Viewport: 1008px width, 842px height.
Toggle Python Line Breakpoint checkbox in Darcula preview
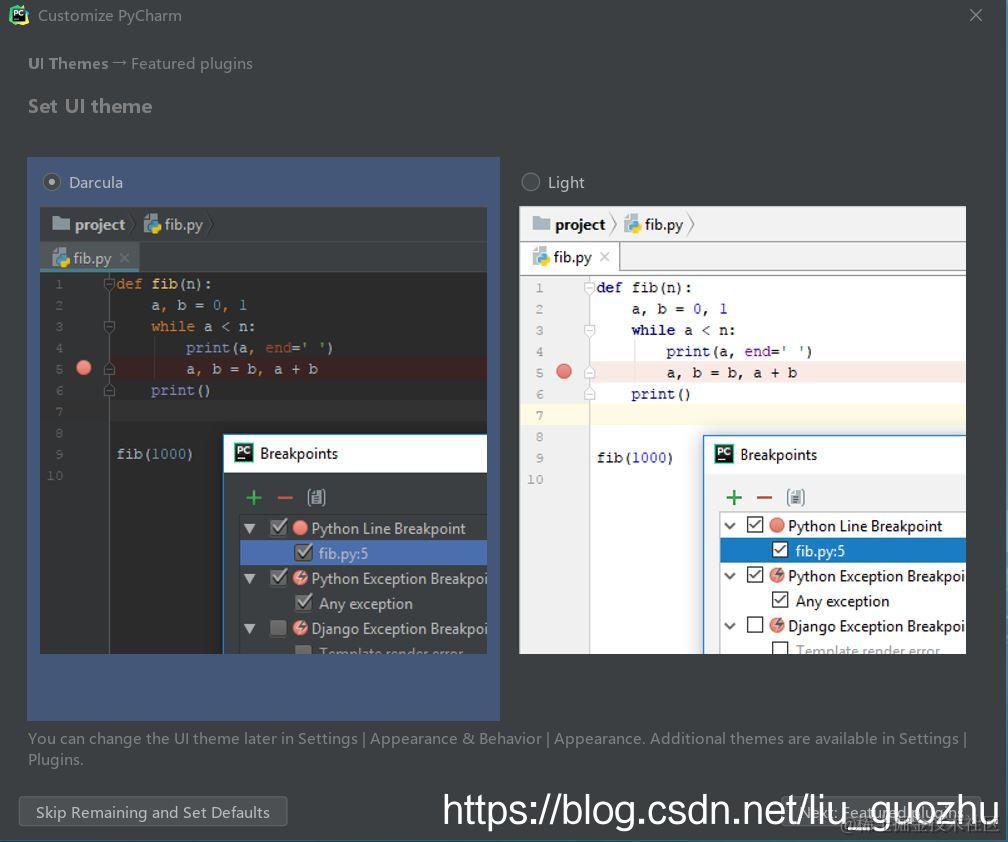coord(278,528)
